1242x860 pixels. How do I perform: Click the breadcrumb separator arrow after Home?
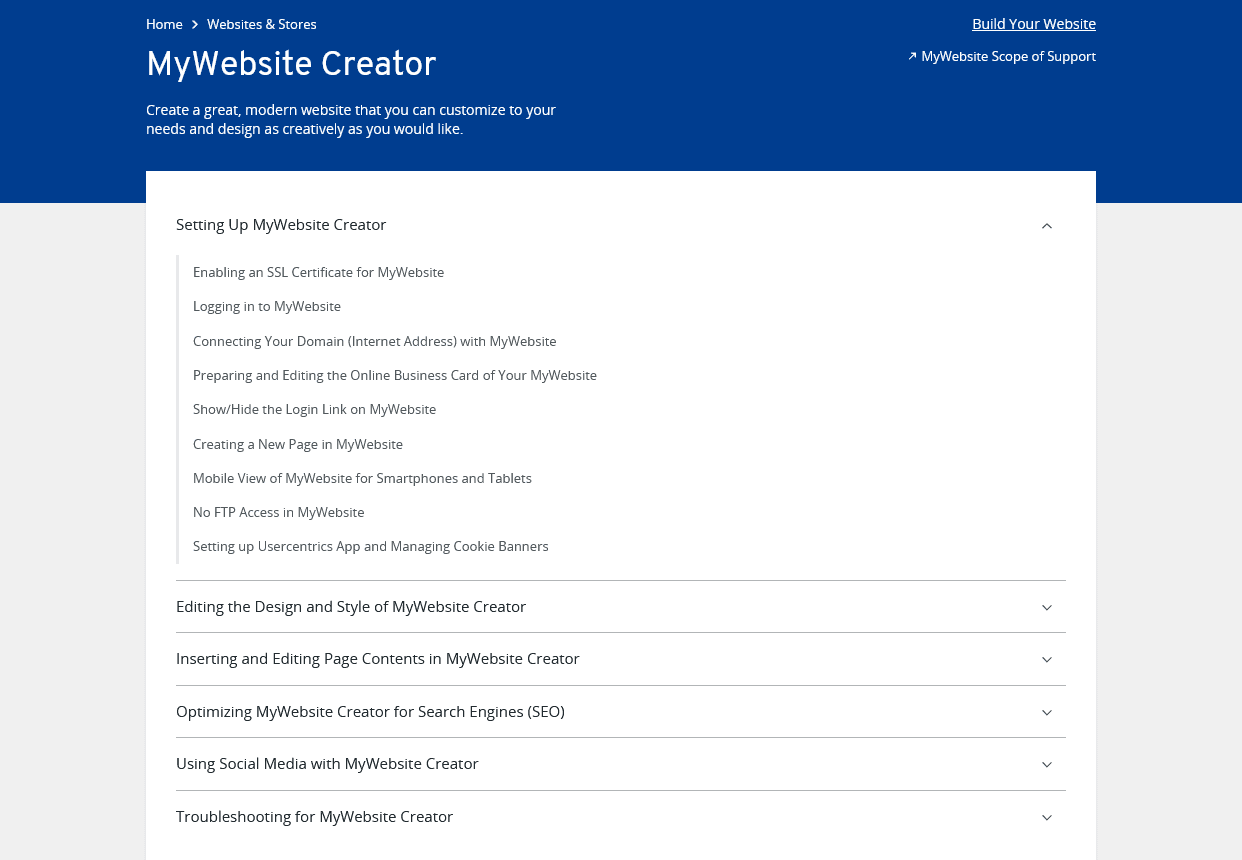point(195,24)
